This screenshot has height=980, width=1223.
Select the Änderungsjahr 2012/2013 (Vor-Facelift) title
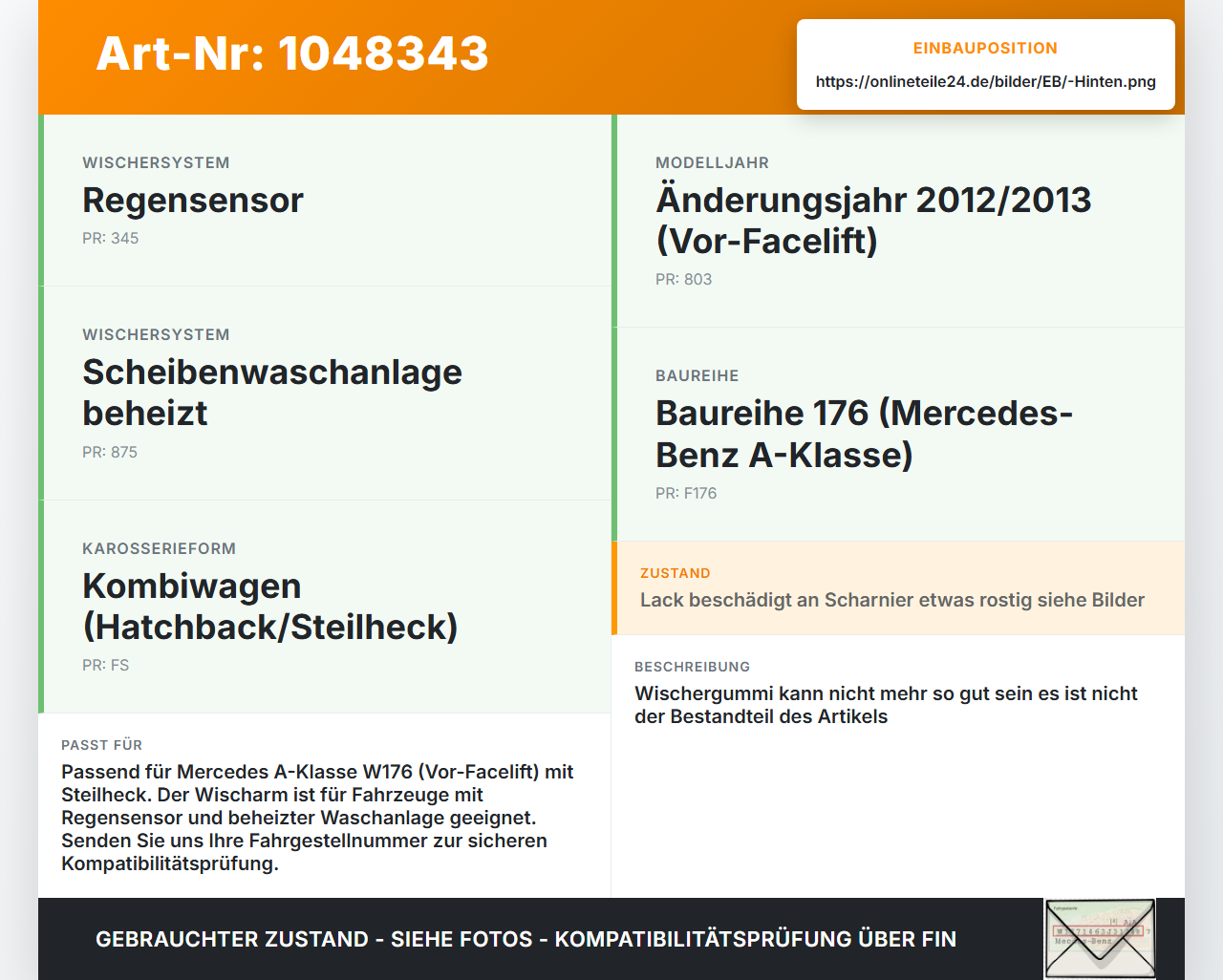(x=873, y=221)
